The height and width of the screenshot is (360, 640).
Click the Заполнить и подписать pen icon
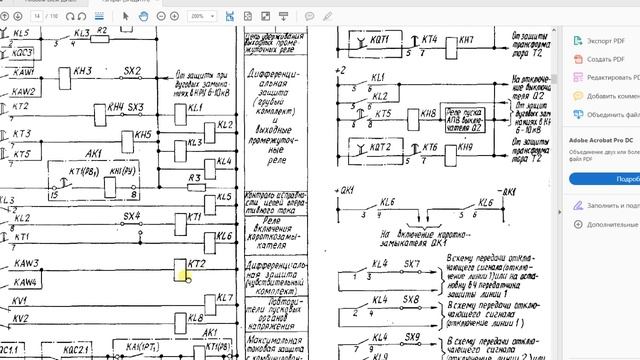(578, 206)
